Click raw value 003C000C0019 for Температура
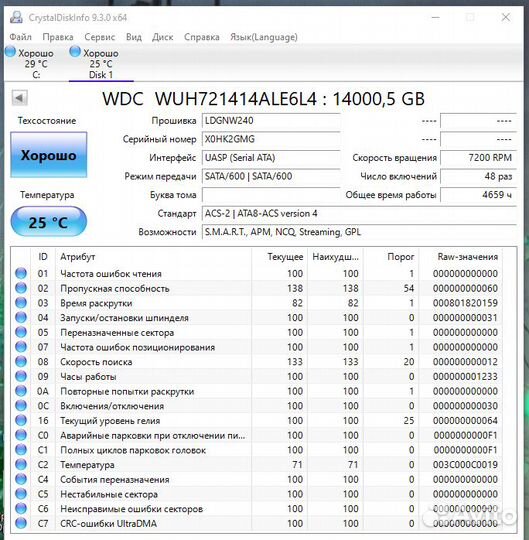This screenshot has height=540, width=529. click(465, 465)
